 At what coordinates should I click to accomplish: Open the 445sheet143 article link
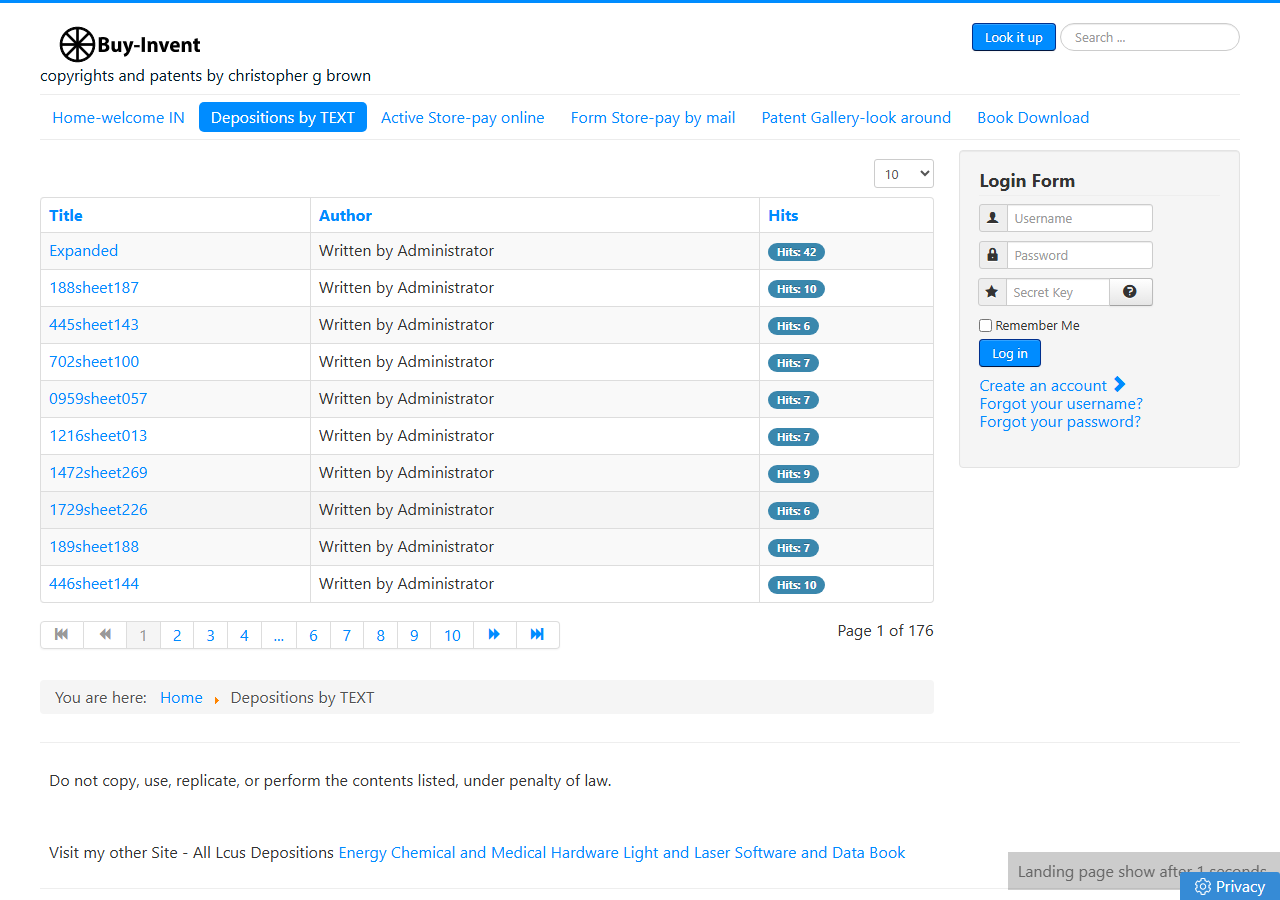[94, 325]
